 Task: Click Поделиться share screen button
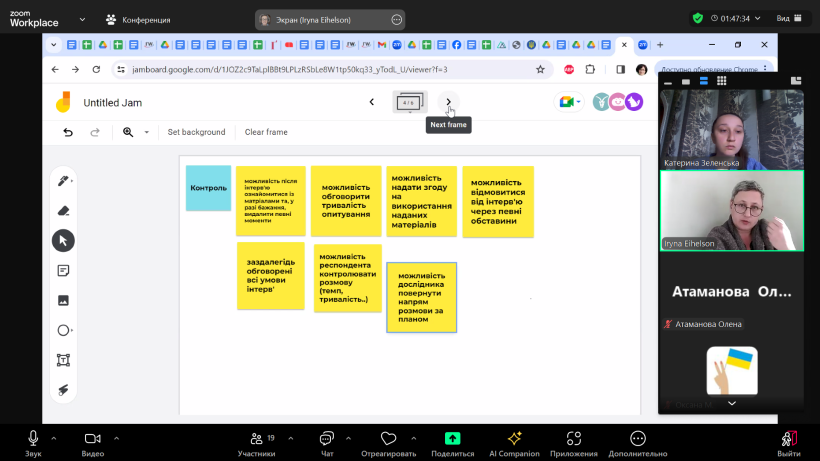pyautogui.click(x=452, y=444)
